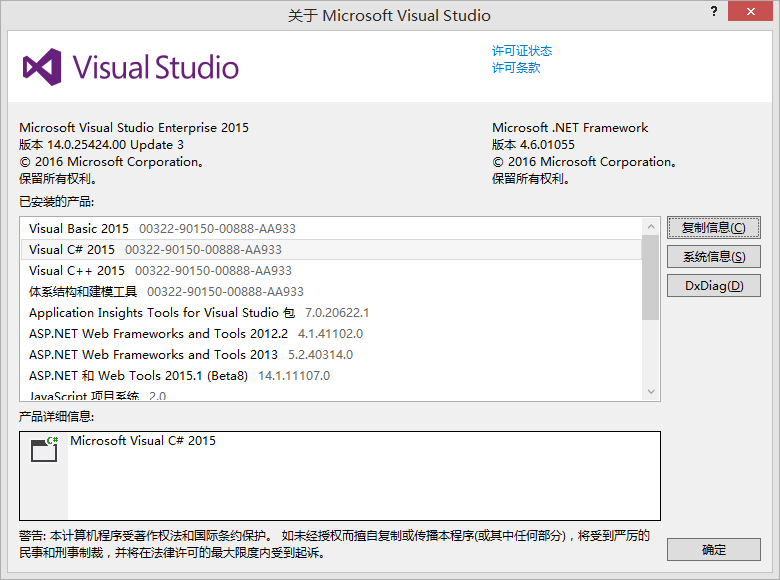Open the 许可证状态 license status link
This screenshot has width=780, height=580.
[x=522, y=51]
